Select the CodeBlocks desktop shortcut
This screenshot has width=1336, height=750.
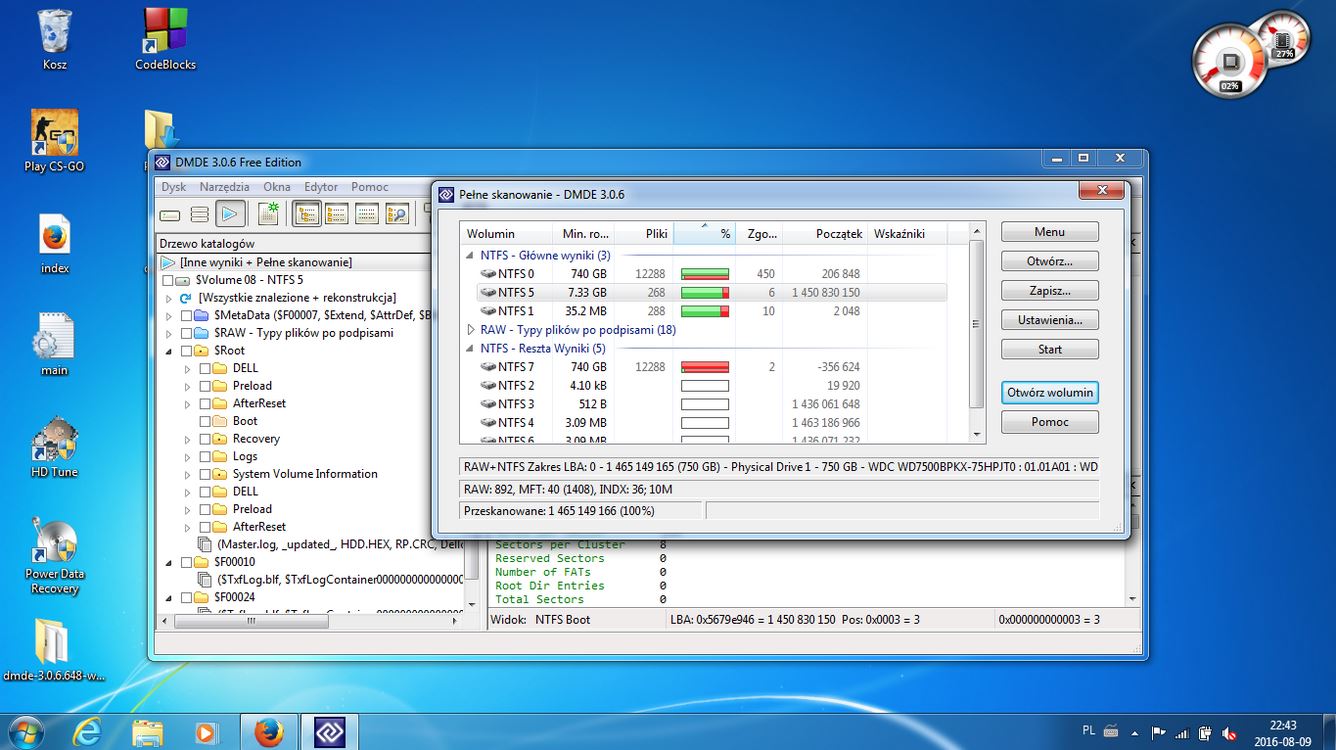coord(165,40)
